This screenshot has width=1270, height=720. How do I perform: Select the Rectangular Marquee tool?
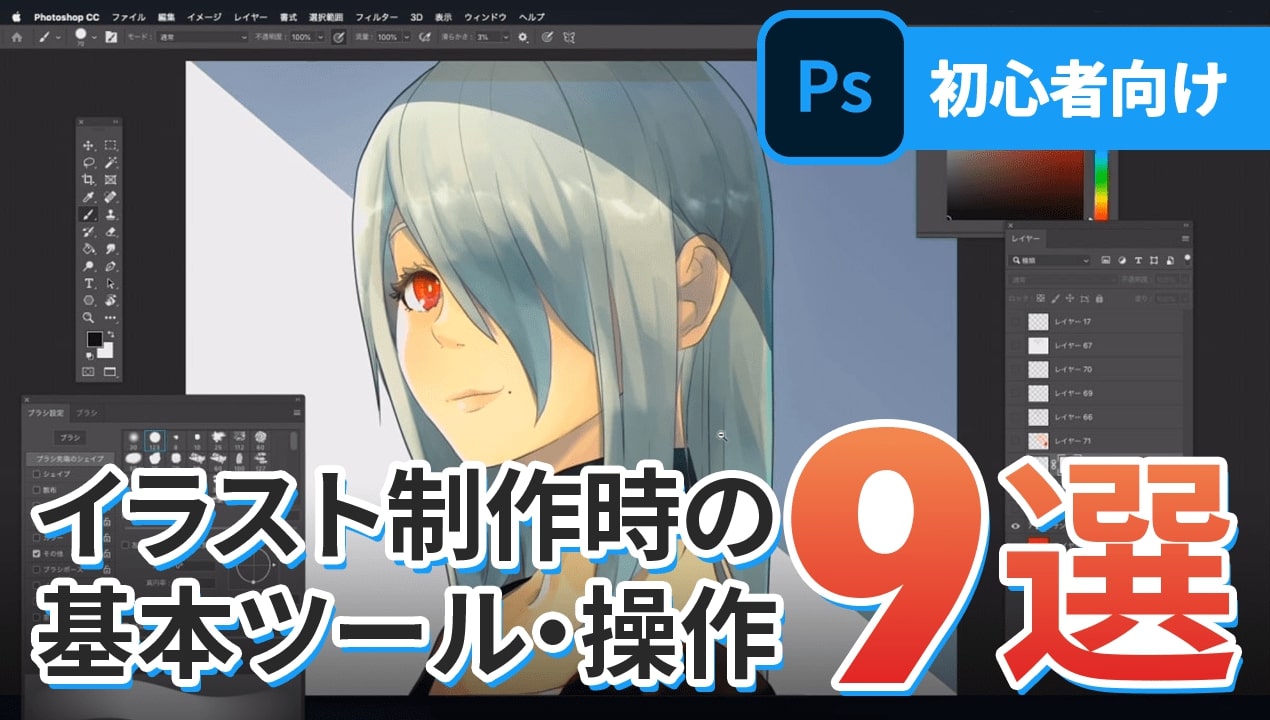pyautogui.click(x=110, y=146)
